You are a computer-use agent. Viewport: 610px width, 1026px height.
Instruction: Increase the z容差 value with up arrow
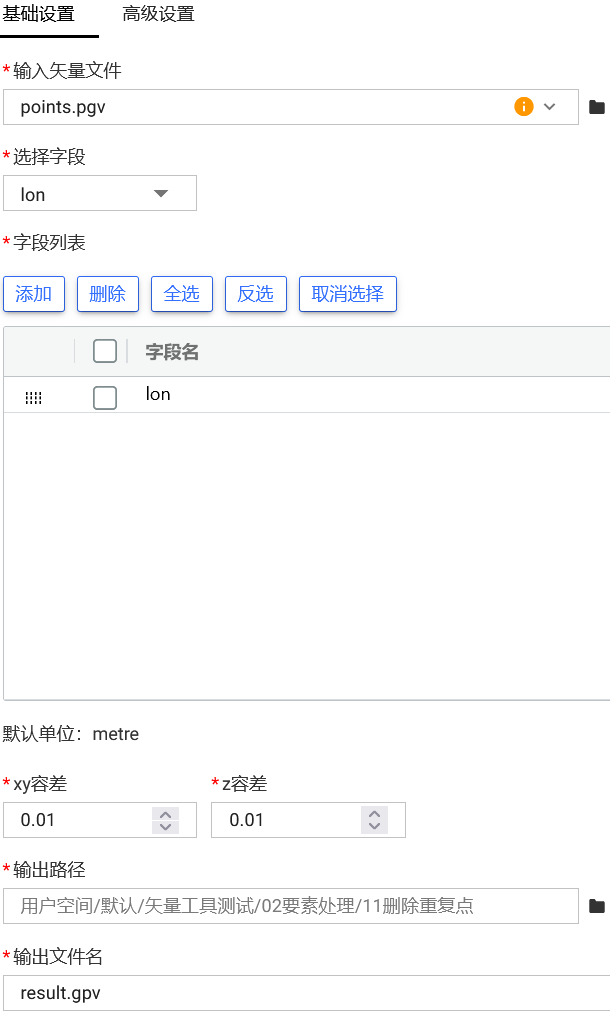pyautogui.click(x=374, y=814)
